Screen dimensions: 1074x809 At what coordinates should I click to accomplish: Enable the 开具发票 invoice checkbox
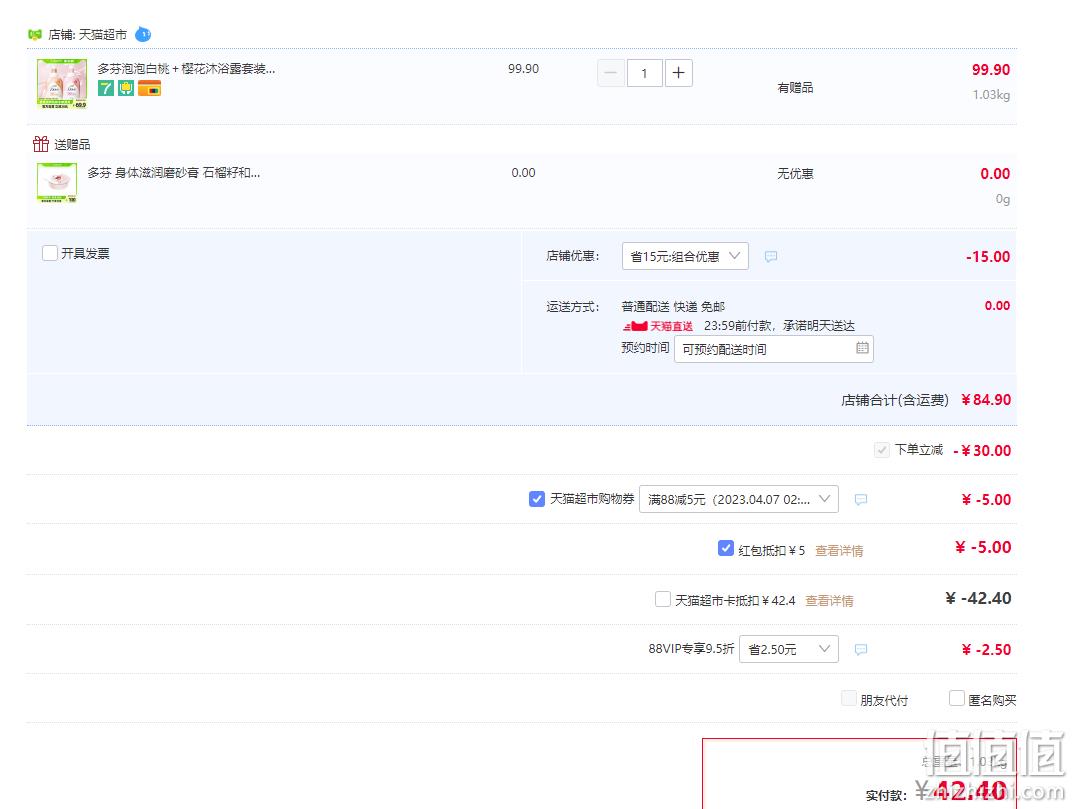(x=49, y=253)
